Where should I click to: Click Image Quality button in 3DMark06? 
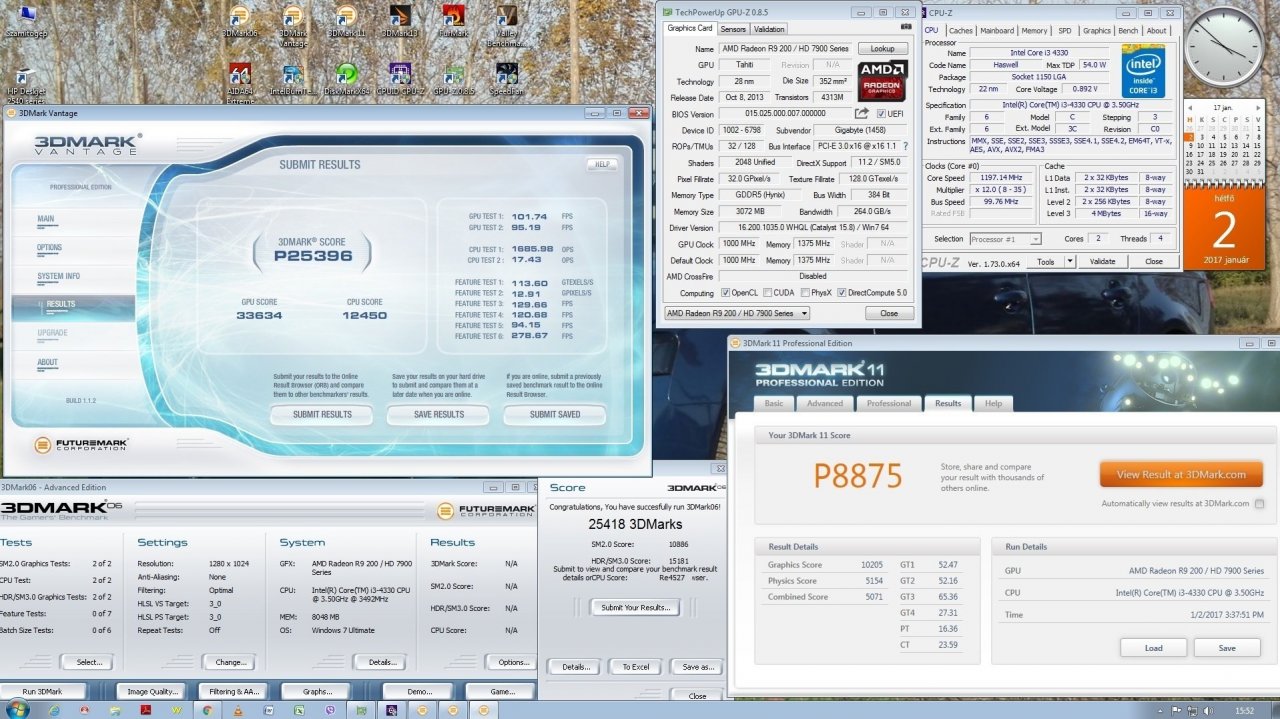point(150,691)
